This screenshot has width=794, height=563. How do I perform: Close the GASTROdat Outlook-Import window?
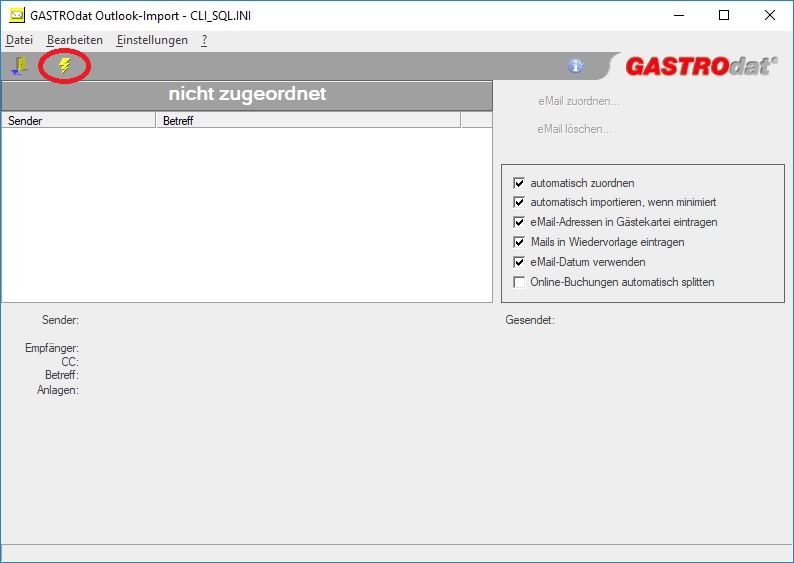click(x=770, y=15)
